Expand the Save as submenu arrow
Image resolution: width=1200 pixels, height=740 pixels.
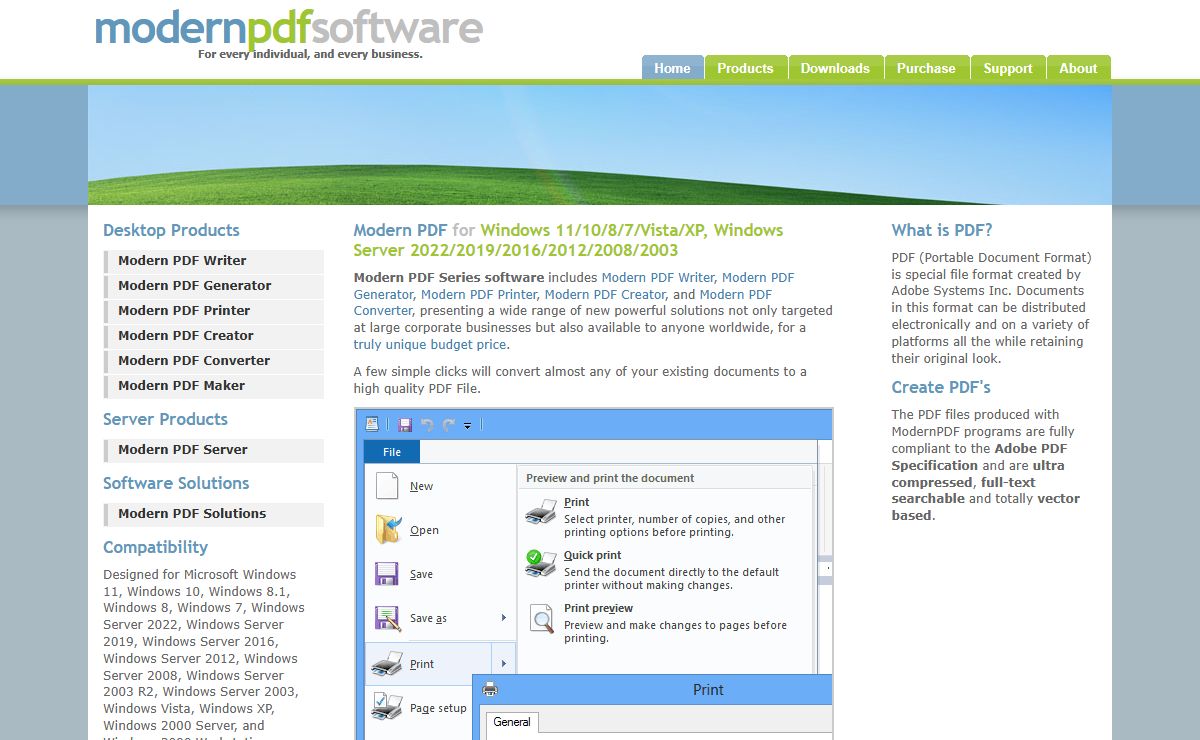pyautogui.click(x=504, y=618)
